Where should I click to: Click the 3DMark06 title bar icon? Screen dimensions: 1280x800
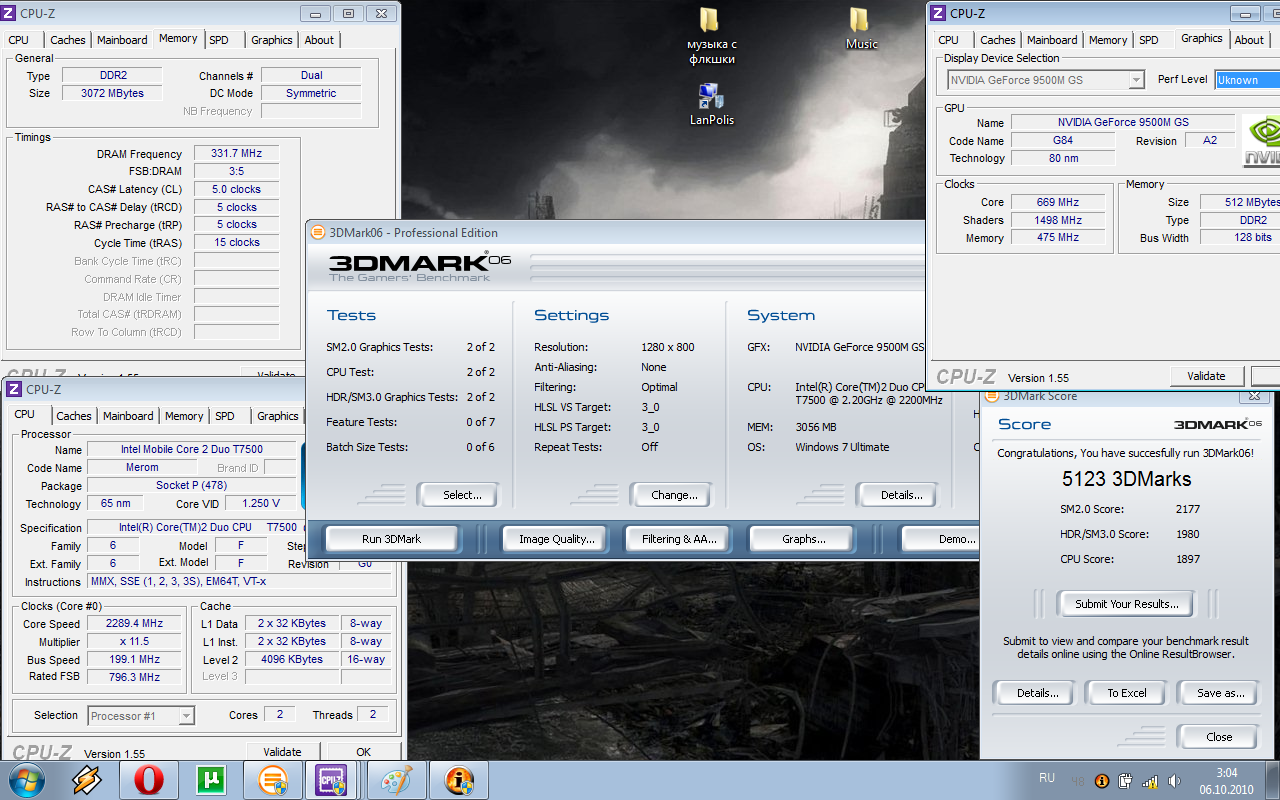point(318,232)
